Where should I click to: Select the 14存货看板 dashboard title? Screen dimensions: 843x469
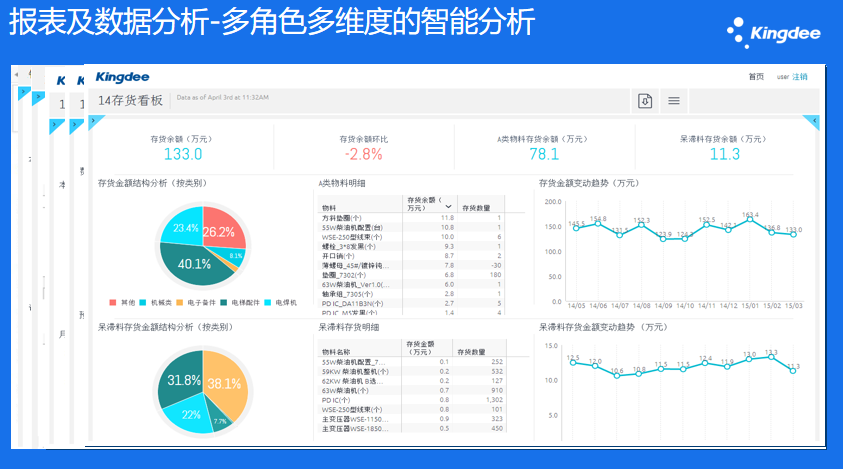tap(130, 101)
